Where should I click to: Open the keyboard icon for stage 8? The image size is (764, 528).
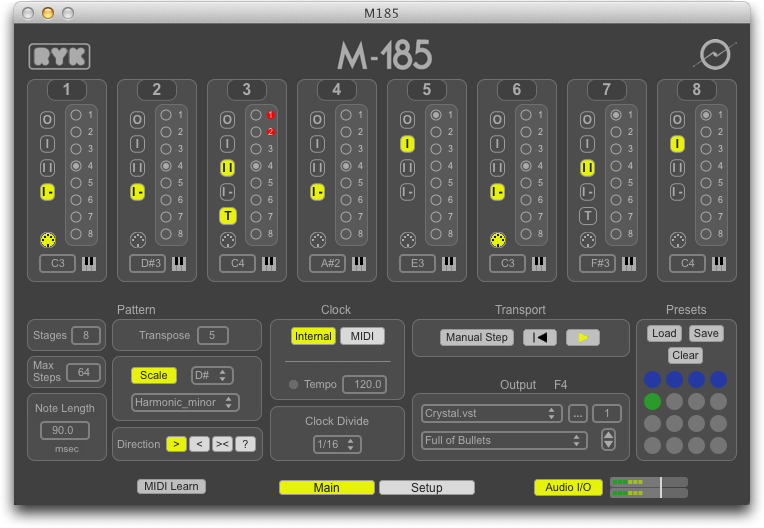pos(719,264)
